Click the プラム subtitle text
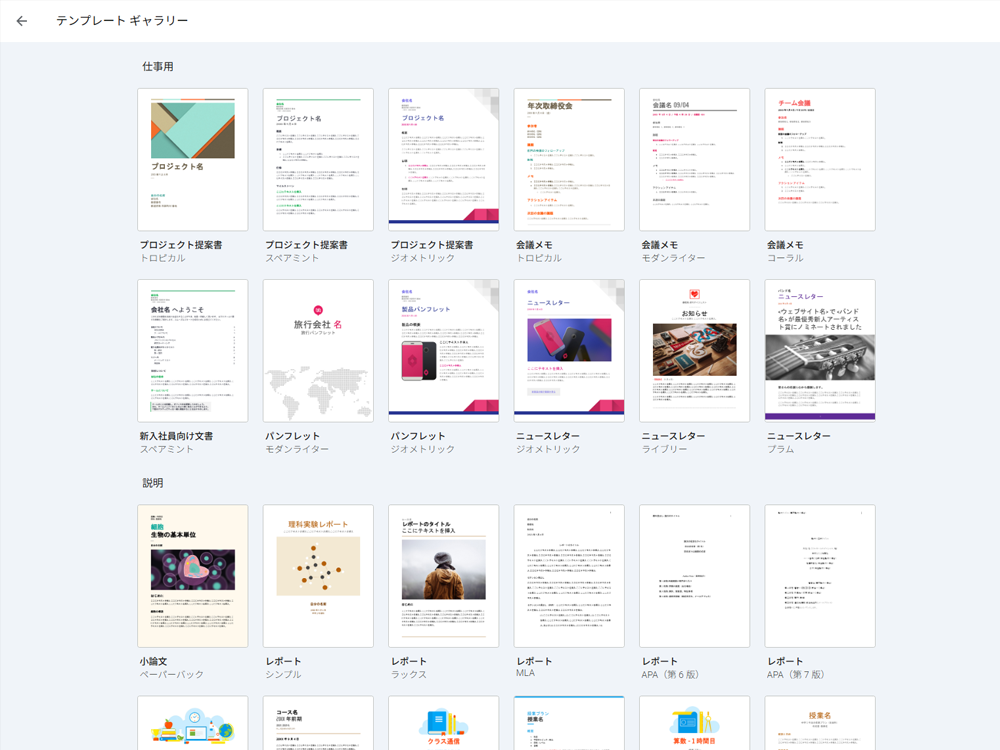The width and height of the screenshot is (1000, 750). [781, 449]
